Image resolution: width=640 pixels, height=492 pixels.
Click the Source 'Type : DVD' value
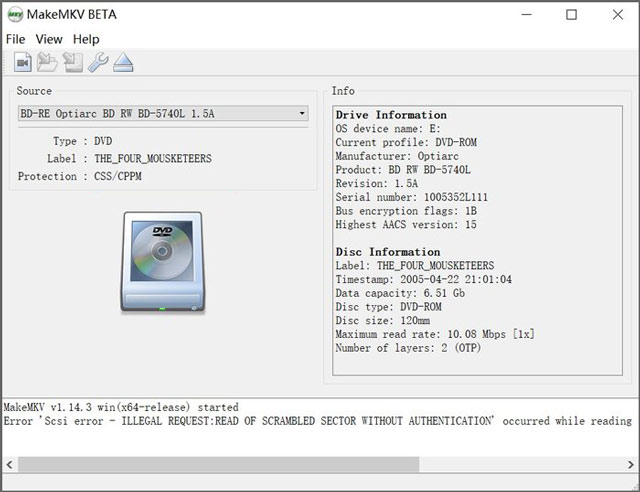point(103,141)
